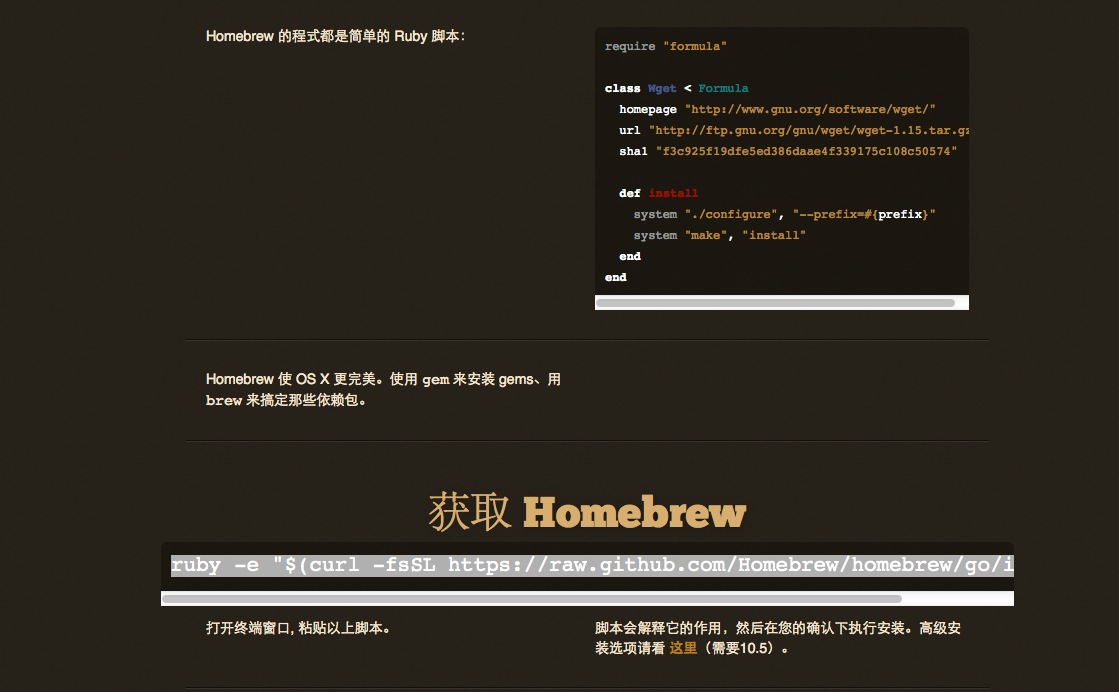Click the system "make", "install" line
Viewport: 1119px width, 692px height.
point(719,235)
